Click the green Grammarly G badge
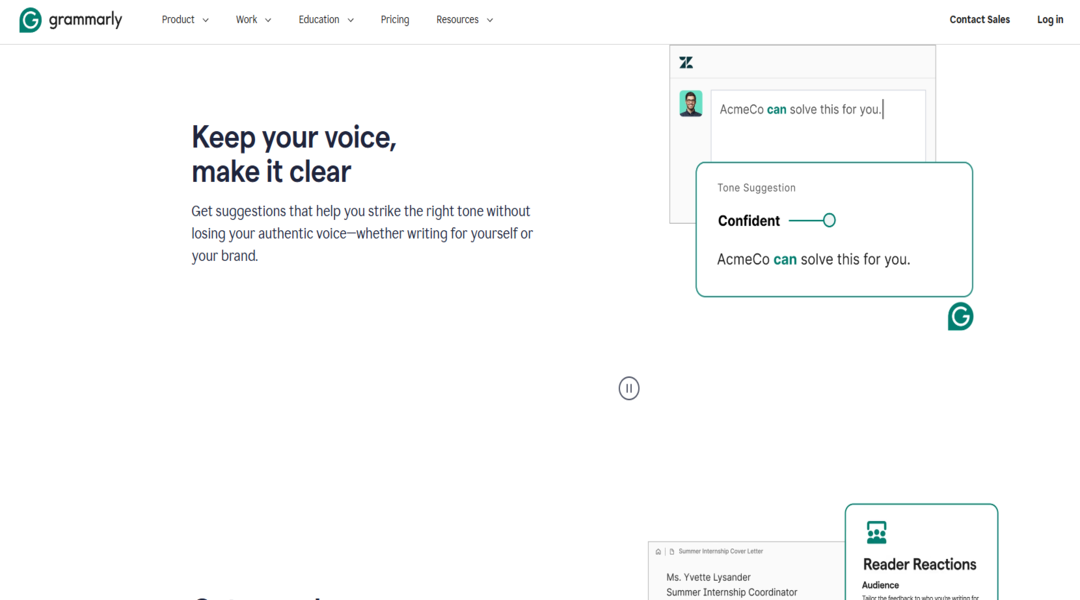The image size is (1080, 600). (960, 317)
